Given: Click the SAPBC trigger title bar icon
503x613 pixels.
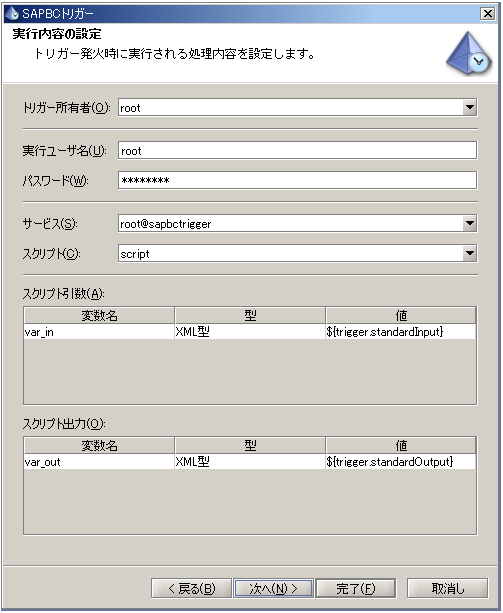Looking at the screenshot, I should (12, 14).
